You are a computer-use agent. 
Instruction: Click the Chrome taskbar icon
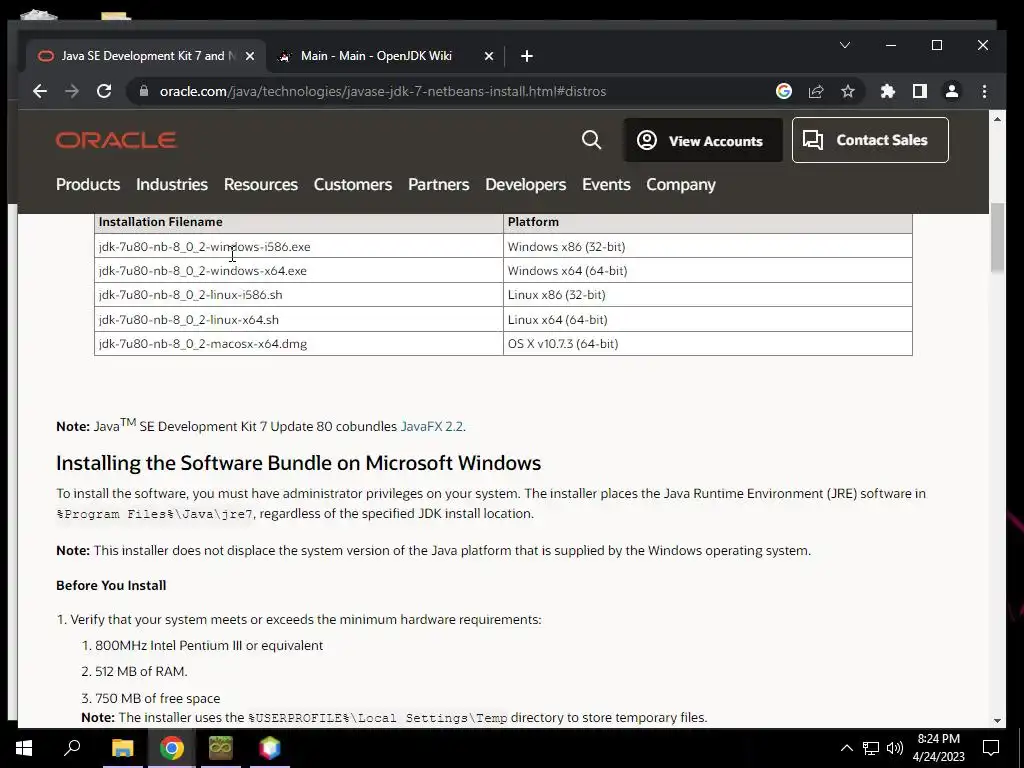[x=172, y=748]
